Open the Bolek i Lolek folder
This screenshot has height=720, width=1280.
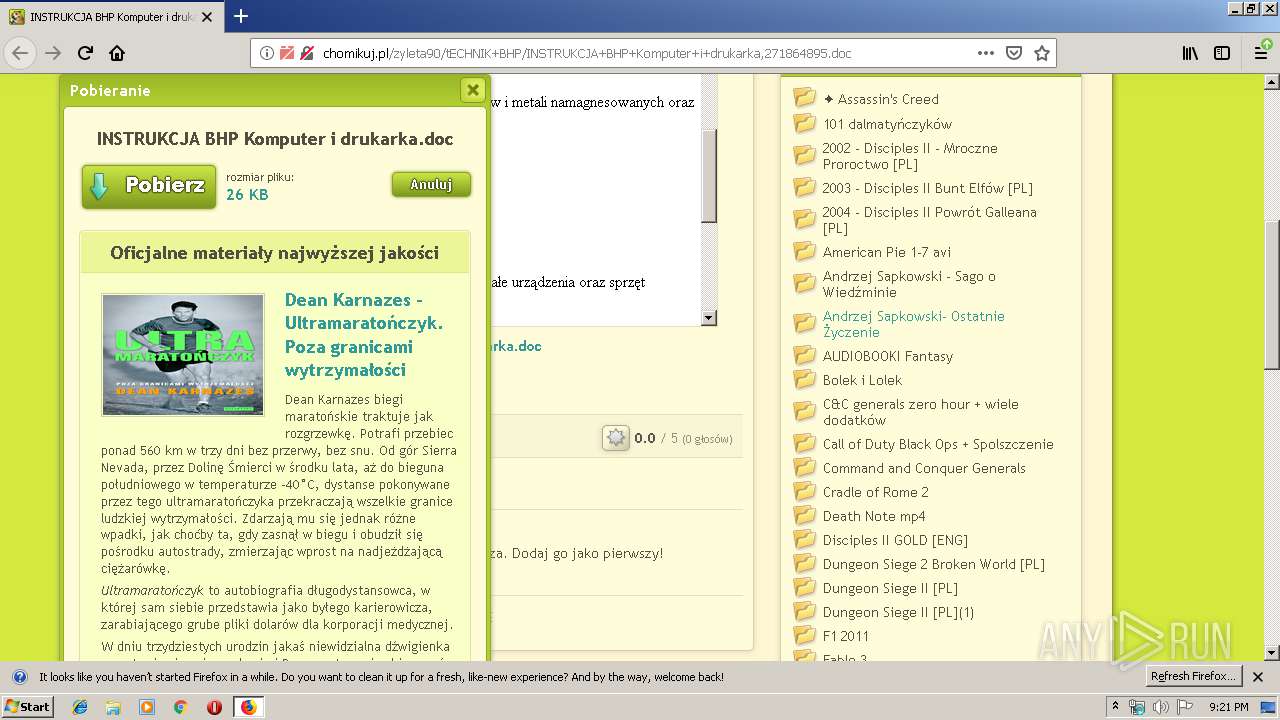(x=862, y=380)
